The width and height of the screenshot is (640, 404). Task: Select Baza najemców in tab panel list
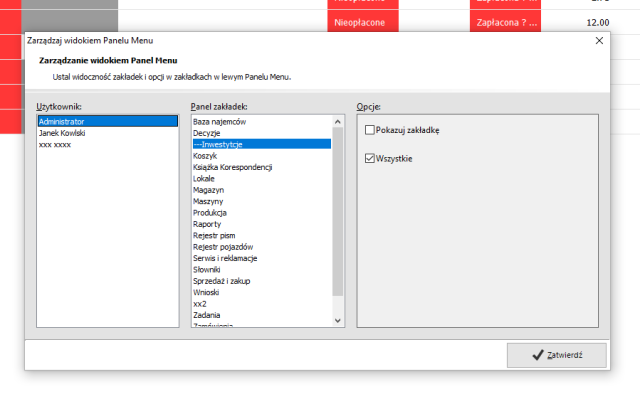click(x=262, y=122)
